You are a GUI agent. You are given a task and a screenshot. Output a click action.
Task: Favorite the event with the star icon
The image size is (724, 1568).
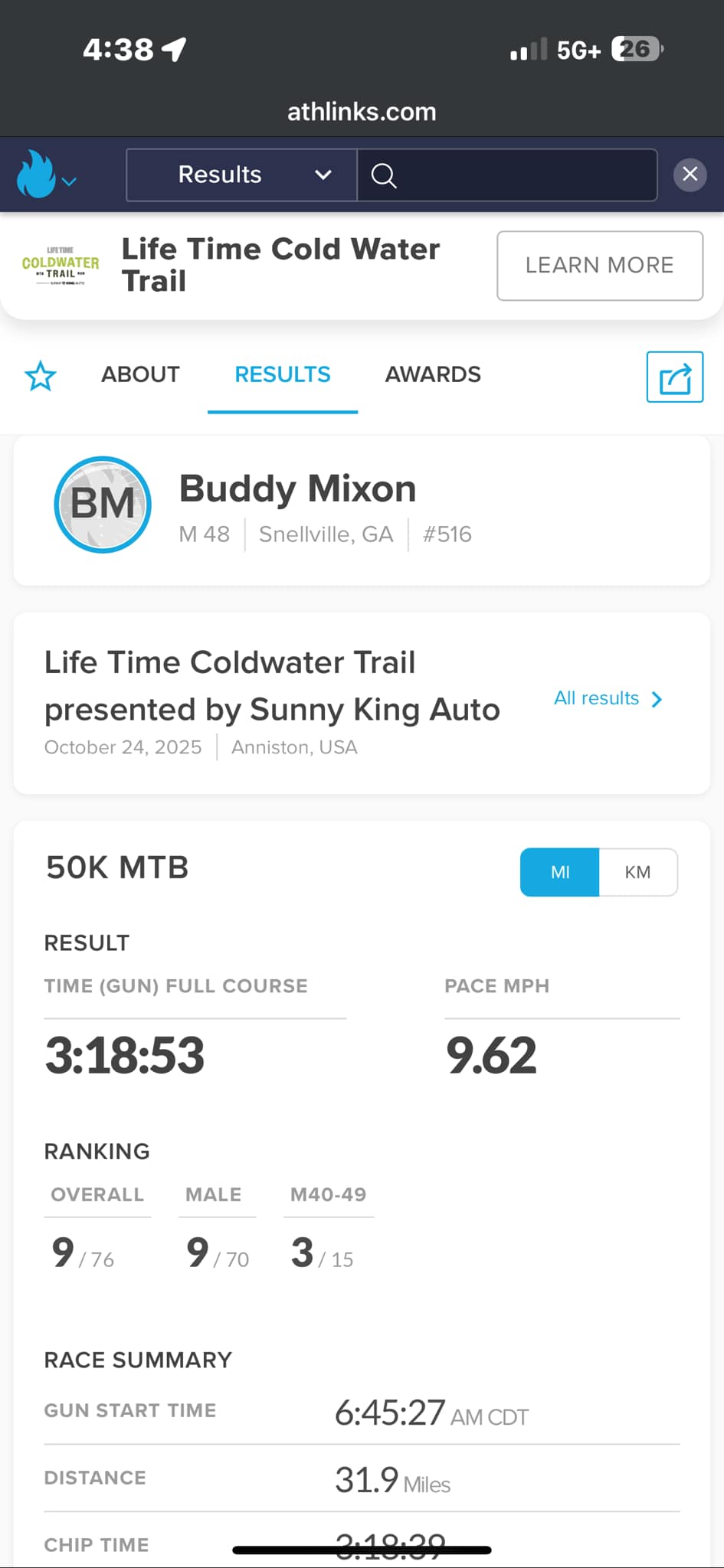(41, 376)
